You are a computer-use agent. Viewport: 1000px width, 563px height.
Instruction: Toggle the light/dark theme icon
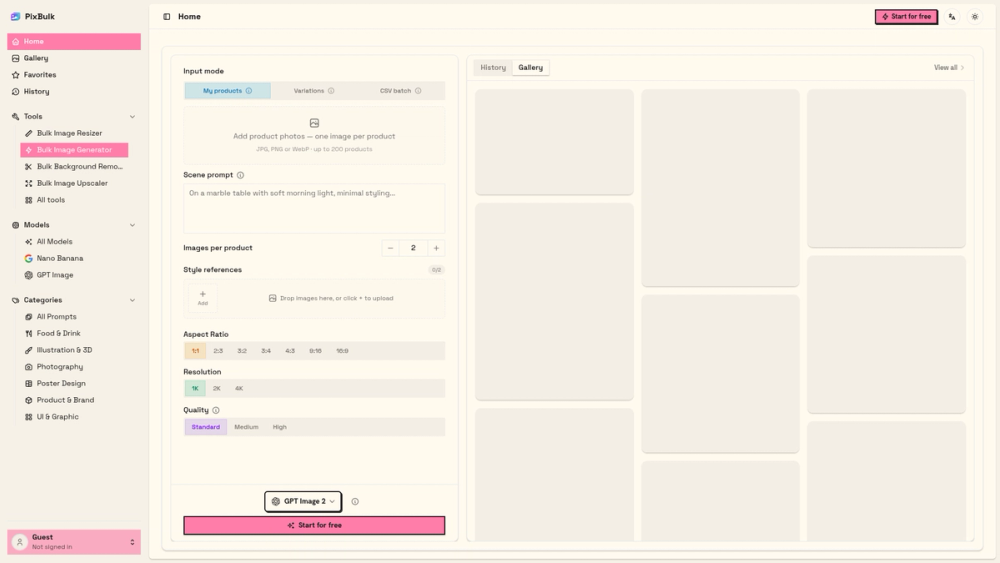pyautogui.click(x=974, y=17)
